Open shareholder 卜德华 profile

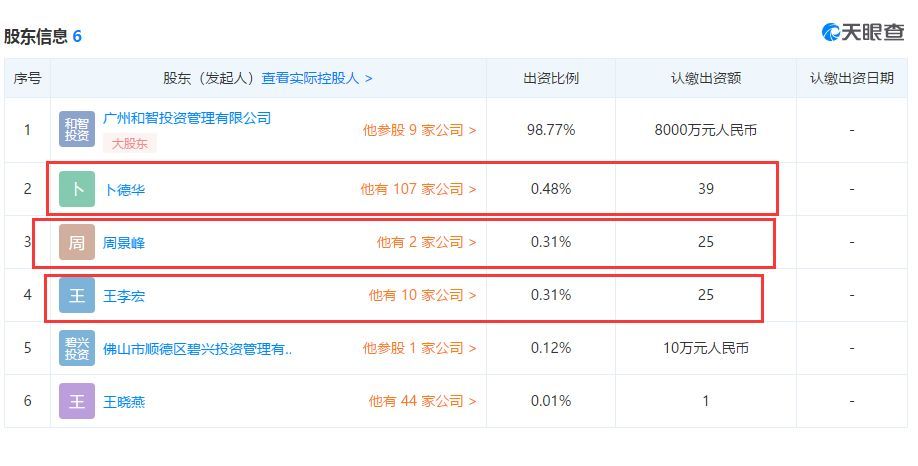pos(124,190)
